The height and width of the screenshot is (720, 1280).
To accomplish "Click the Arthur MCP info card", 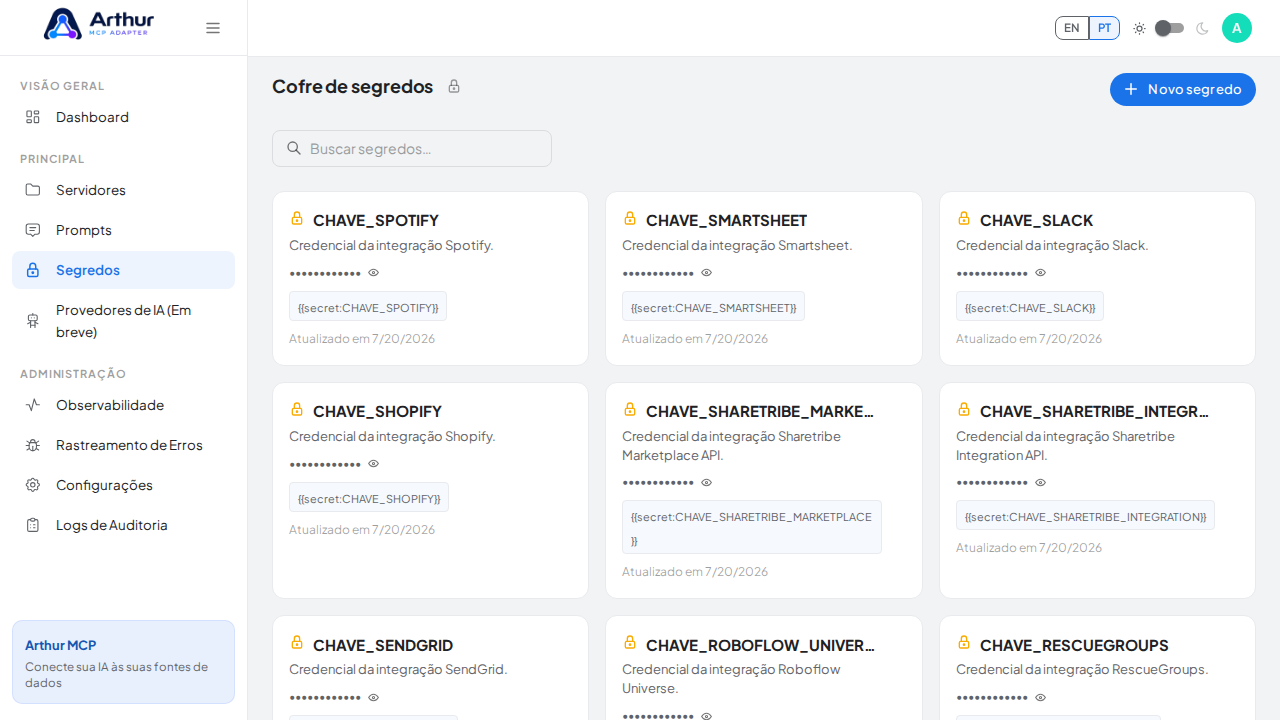I will coord(123,662).
